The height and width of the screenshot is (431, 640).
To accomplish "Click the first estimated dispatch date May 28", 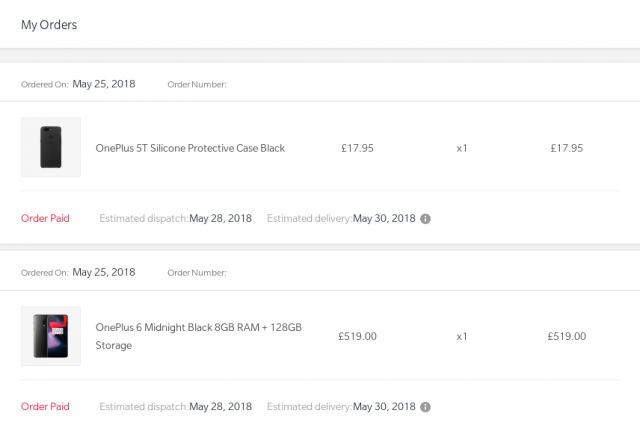I will [x=220, y=218].
